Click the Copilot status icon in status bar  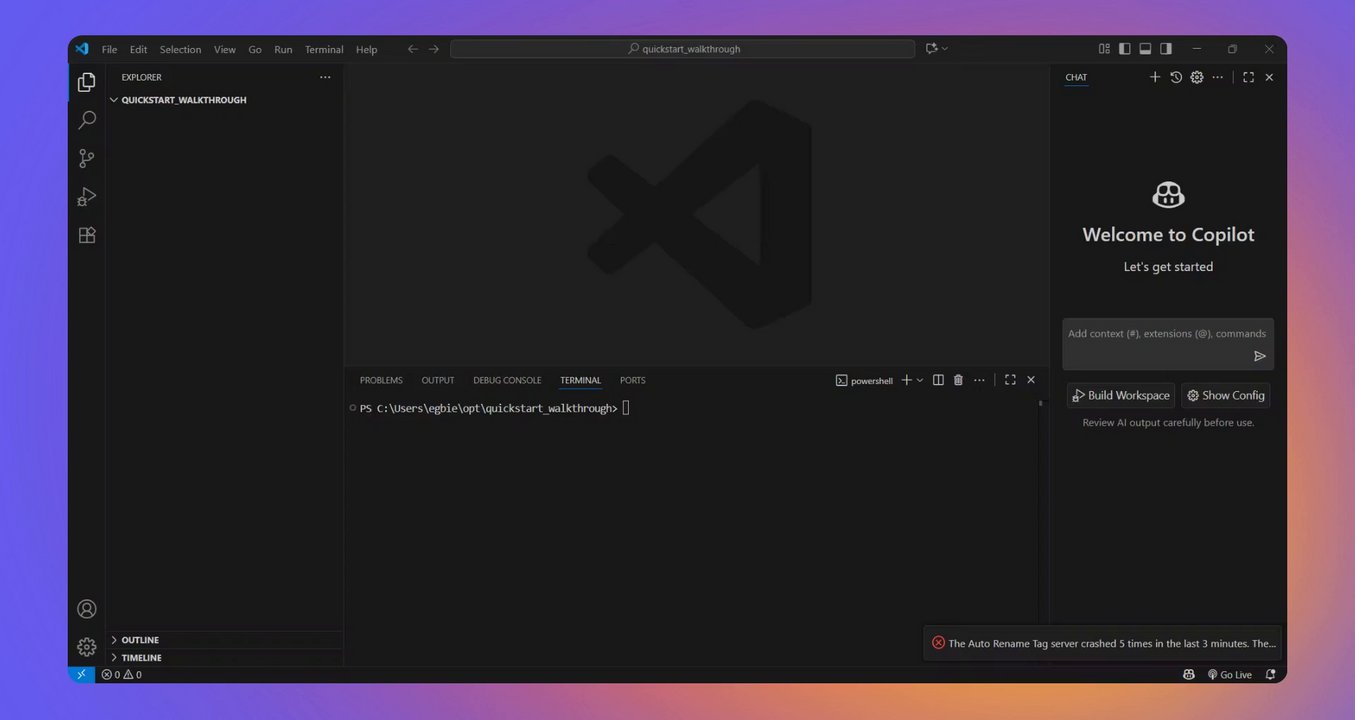pyautogui.click(x=1188, y=675)
